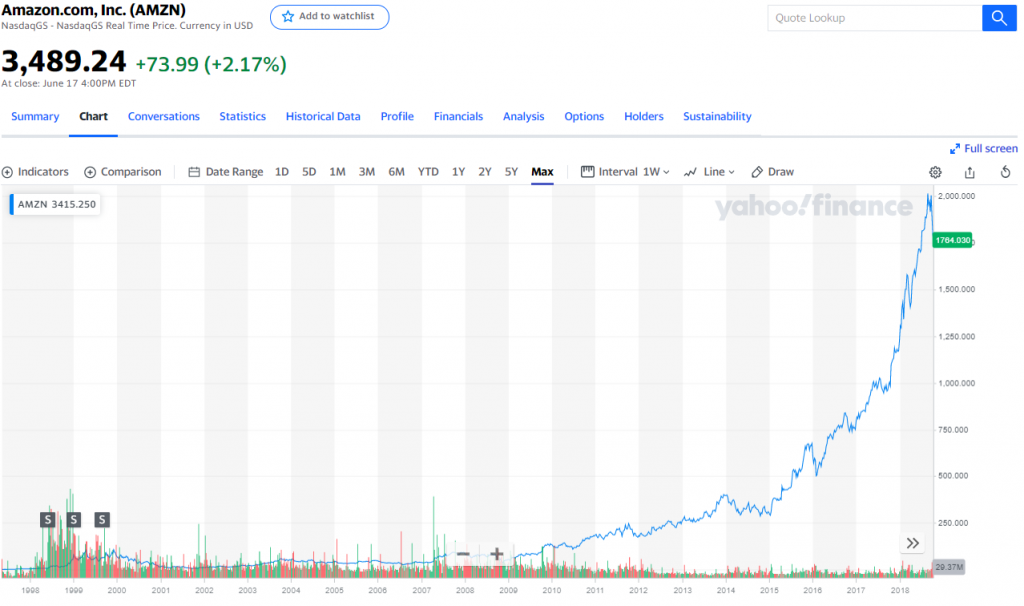Viewport: 1024px width, 606px height.
Task: Click the 3,489.24 price quote
Action: tap(63, 62)
